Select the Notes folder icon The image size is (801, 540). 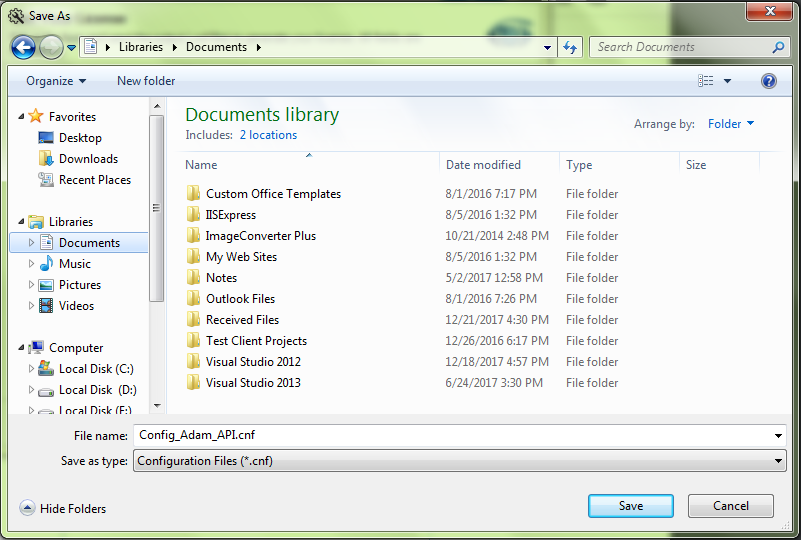coord(193,277)
